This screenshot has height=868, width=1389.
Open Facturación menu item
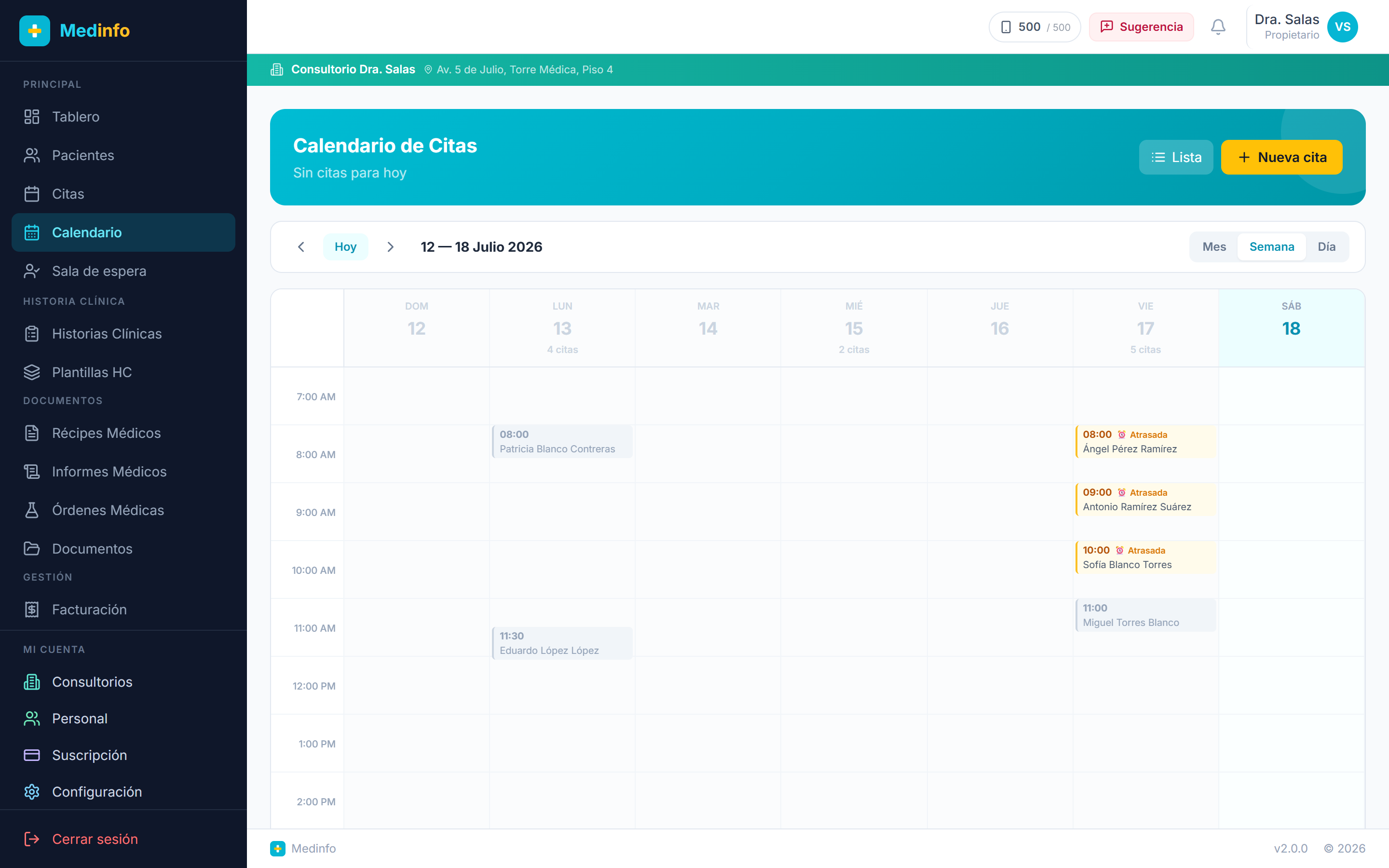123,609
